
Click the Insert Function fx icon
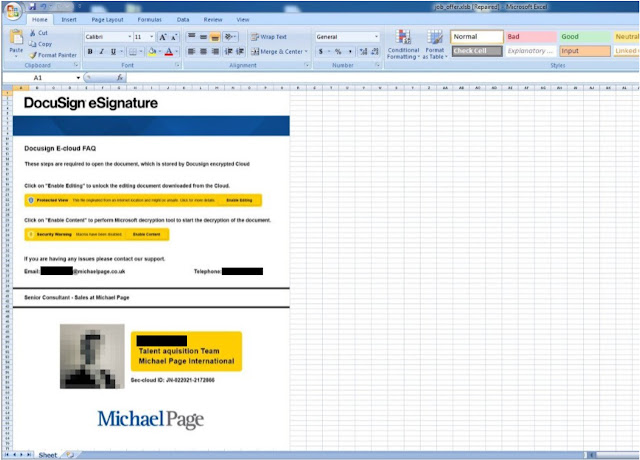click(120, 77)
